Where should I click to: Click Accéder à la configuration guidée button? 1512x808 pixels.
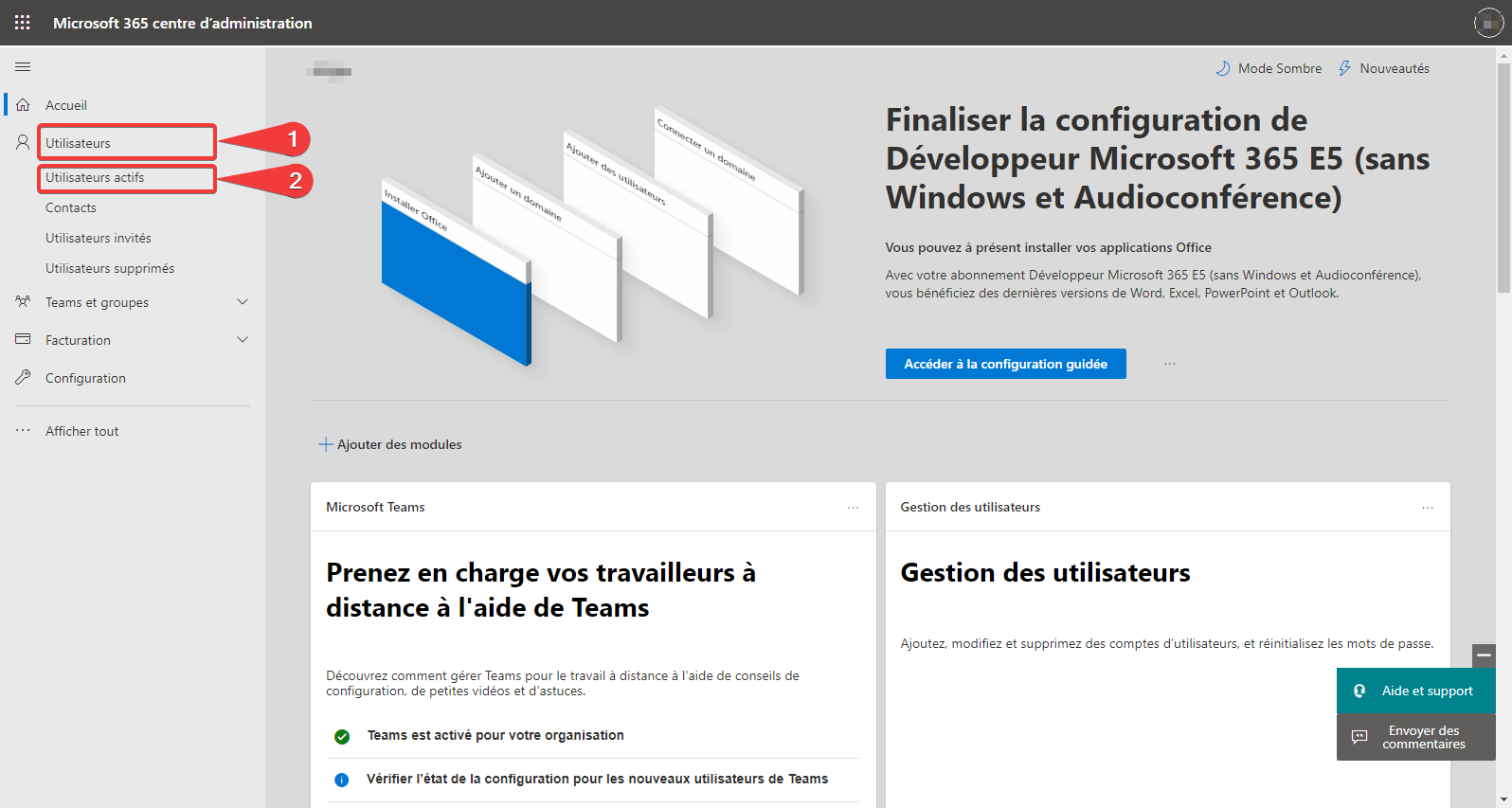1005,364
